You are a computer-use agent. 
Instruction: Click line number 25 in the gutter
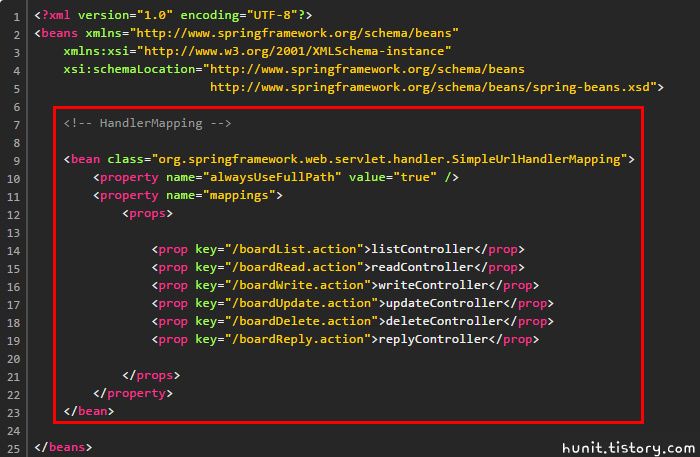pyautogui.click(x=13, y=449)
